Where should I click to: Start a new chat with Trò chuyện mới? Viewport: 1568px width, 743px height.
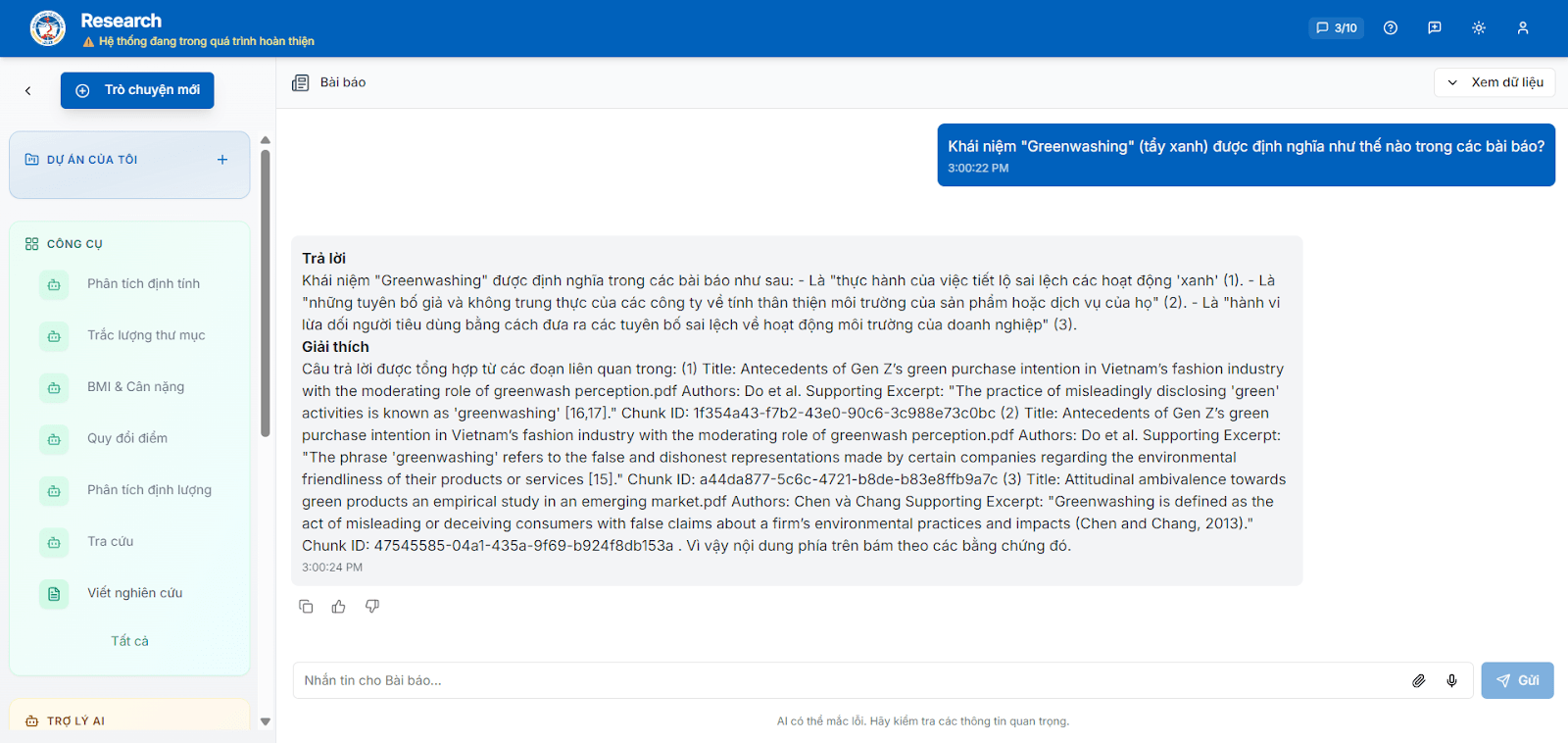click(137, 90)
